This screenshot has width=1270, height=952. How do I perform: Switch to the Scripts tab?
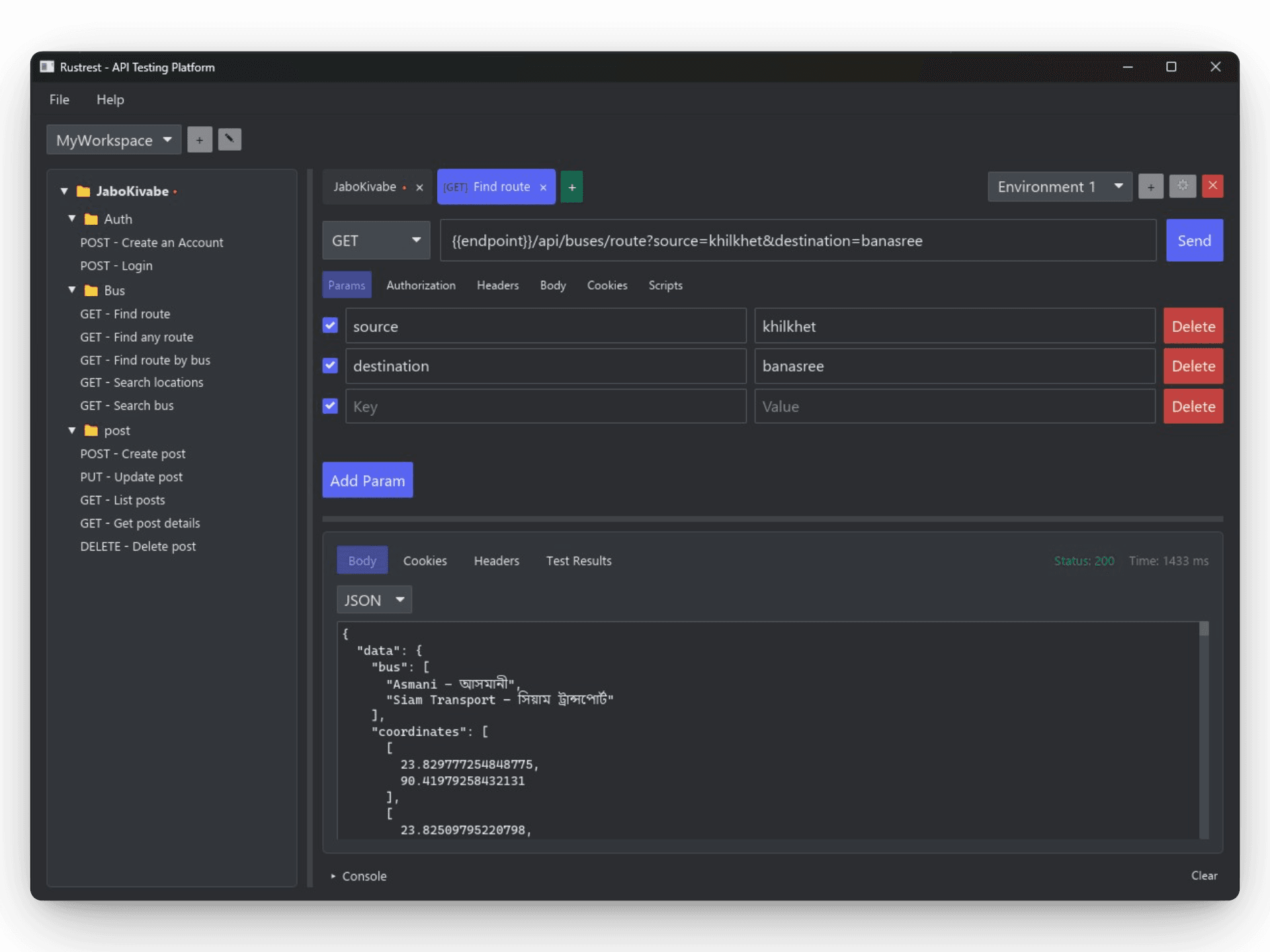pos(665,286)
